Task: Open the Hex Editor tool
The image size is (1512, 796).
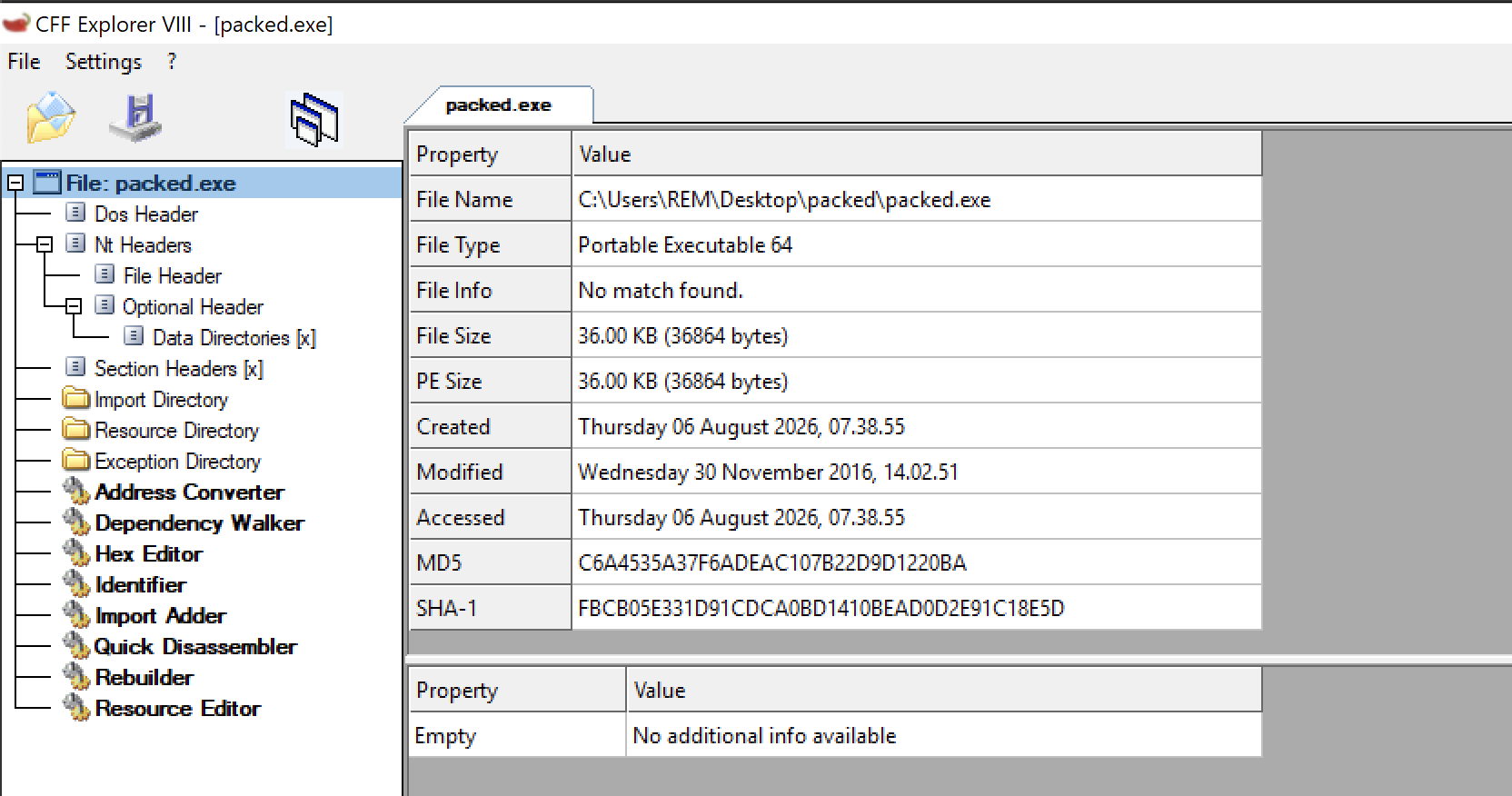Action: point(149,553)
